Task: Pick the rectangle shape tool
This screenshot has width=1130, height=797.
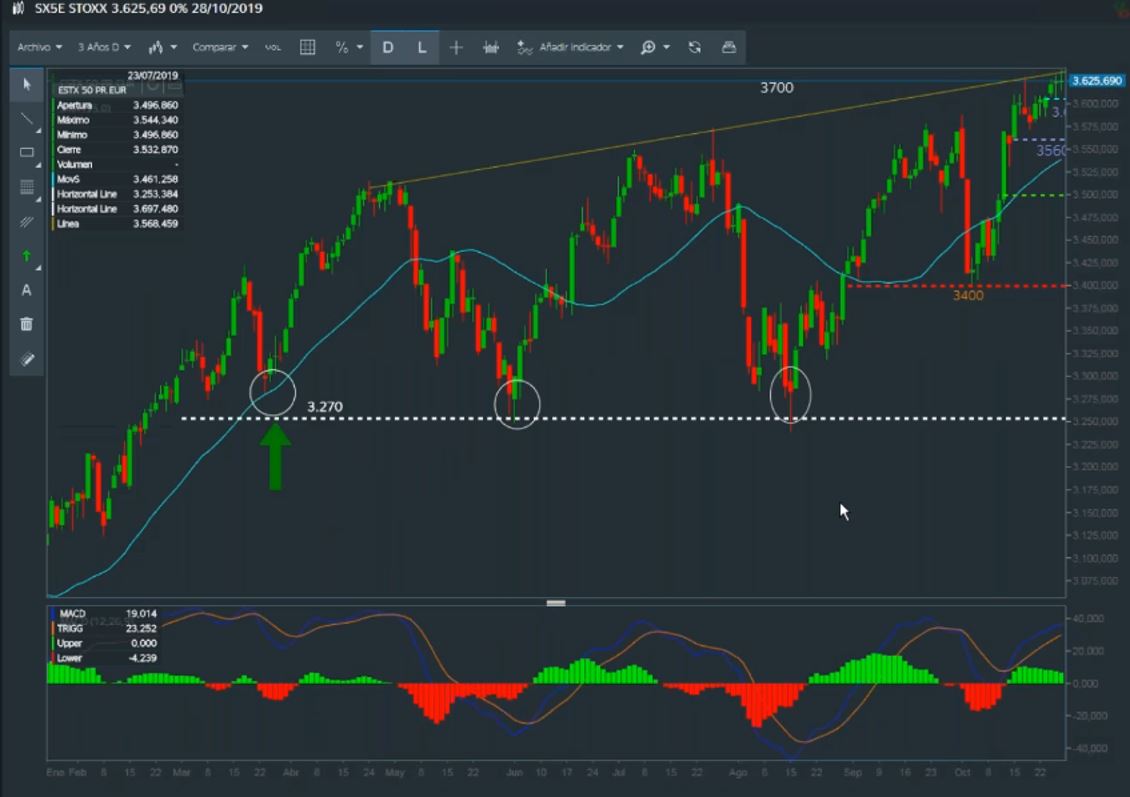Action: (x=27, y=153)
